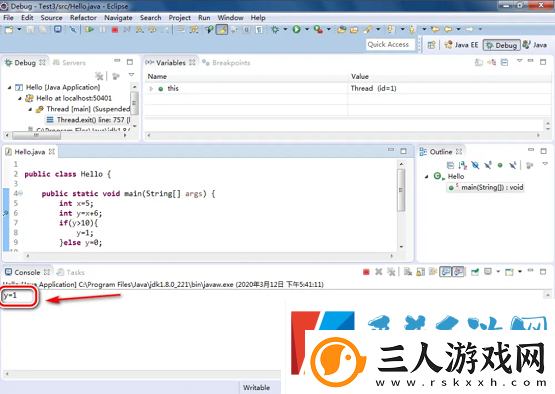Click the Open Perspective icon
The width and height of the screenshot is (555, 394).
tap(431, 45)
